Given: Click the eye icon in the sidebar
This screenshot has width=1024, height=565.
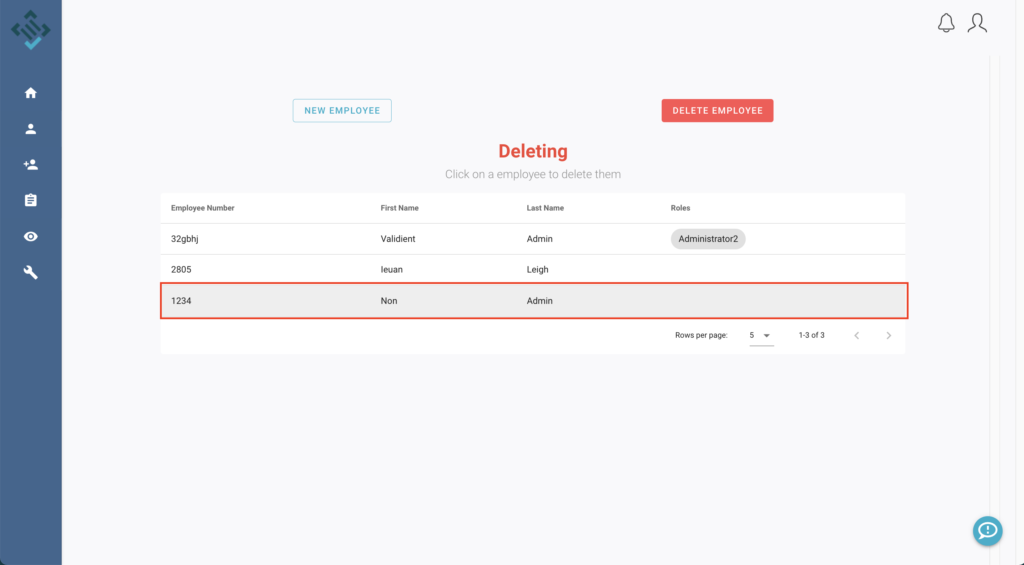Looking at the screenshot, I should [31, 236].
